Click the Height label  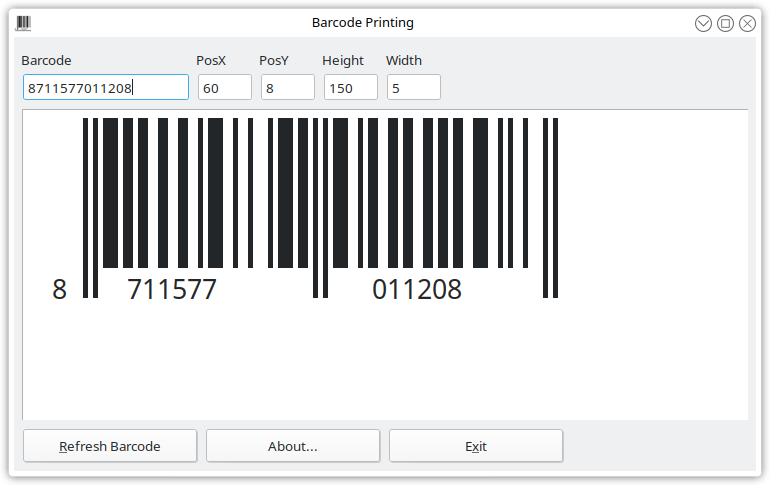[343, 60]
